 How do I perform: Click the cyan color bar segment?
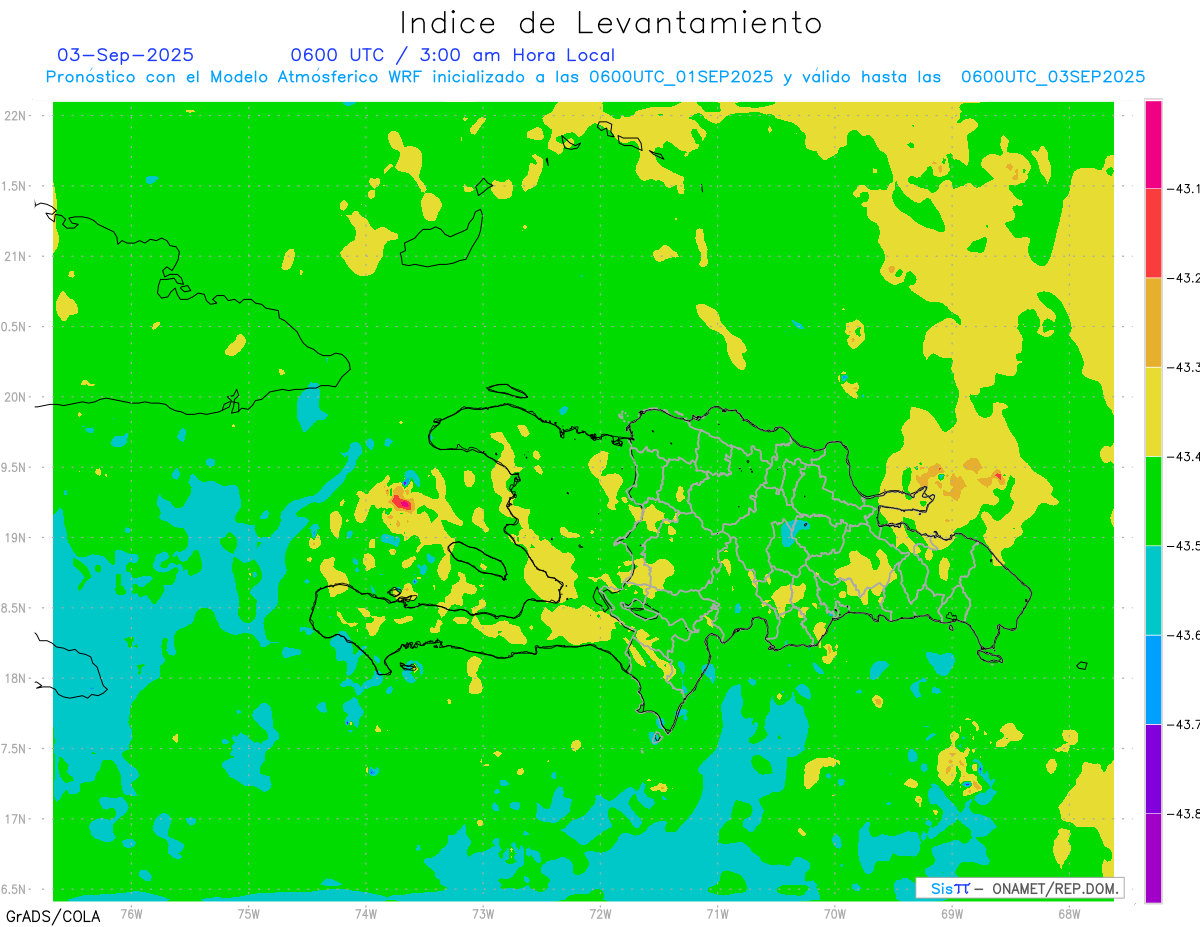point(1153,590)
